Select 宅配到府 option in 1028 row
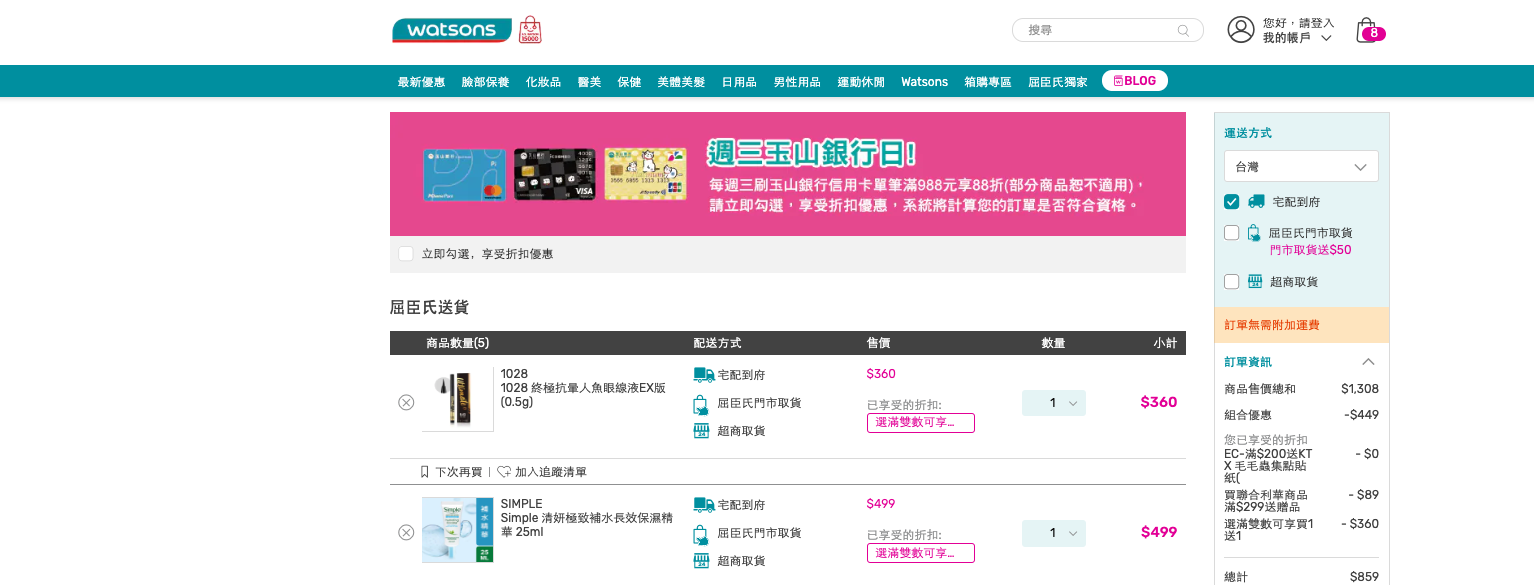This screenshot has width=1534, height=585. pos(742,375)
